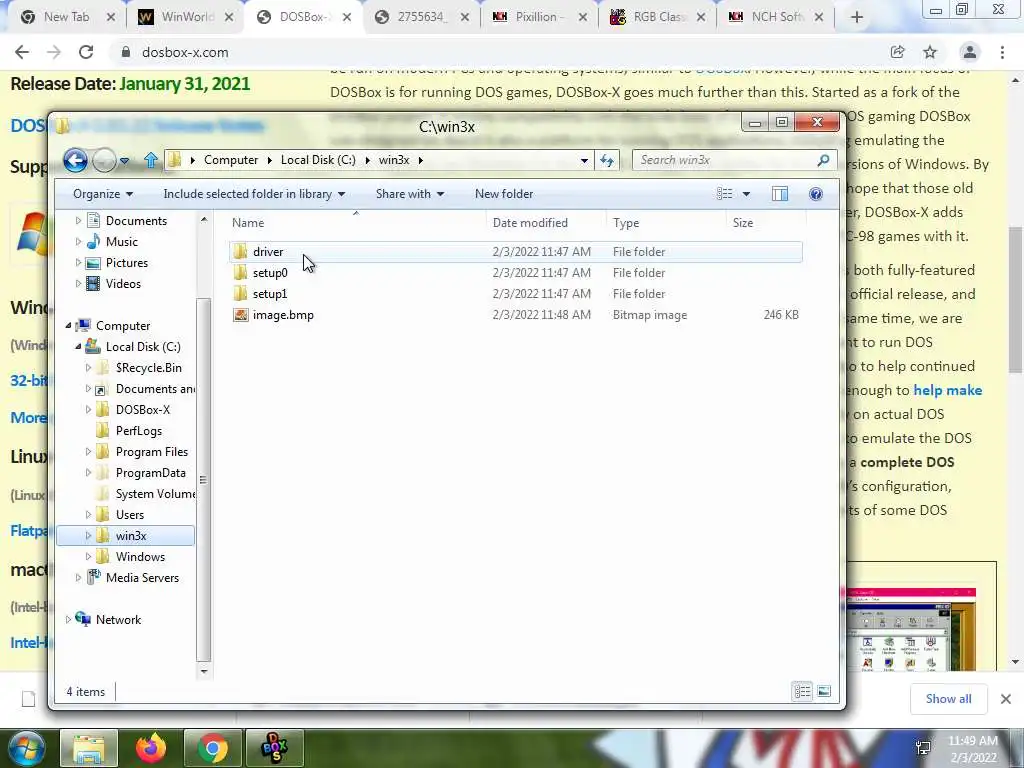This screenshot has height=768, width=1024.
Task: Collapse the Computer tree node
Action: [68, 325]
